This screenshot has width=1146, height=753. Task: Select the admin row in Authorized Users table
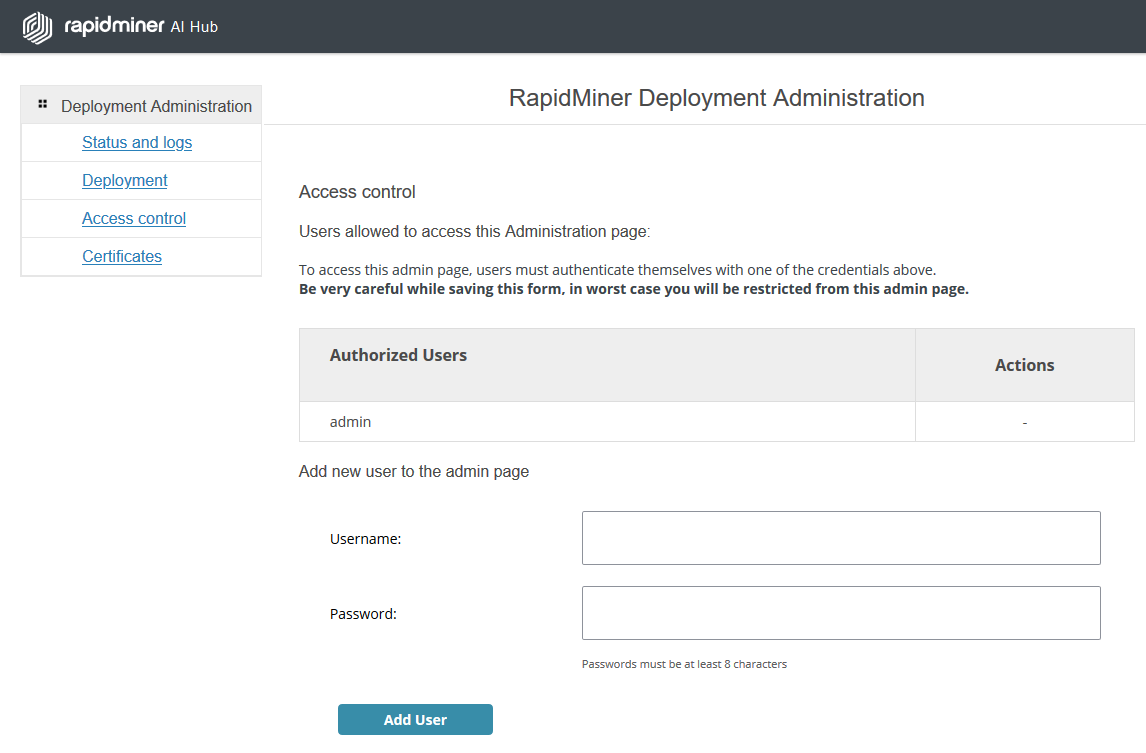350,421
